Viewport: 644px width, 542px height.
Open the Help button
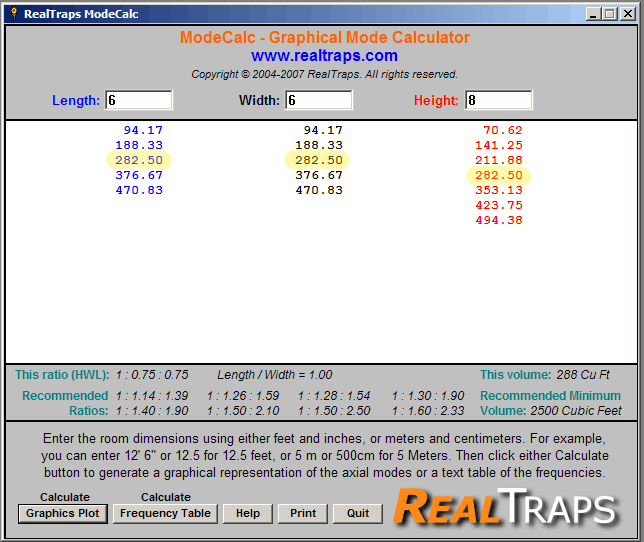click(247, 513)
